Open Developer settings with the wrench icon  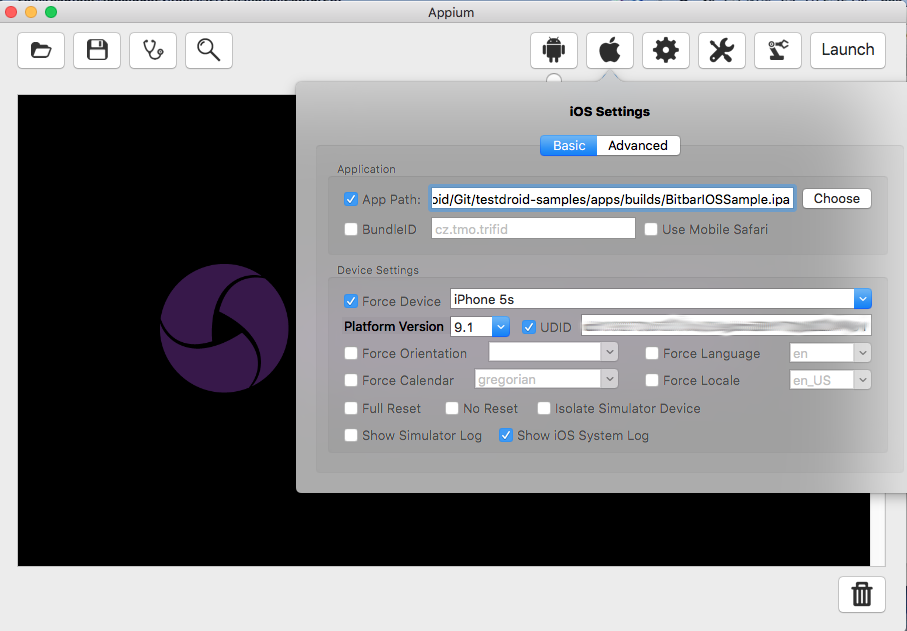pyautogui.click(x=722, y=51)
